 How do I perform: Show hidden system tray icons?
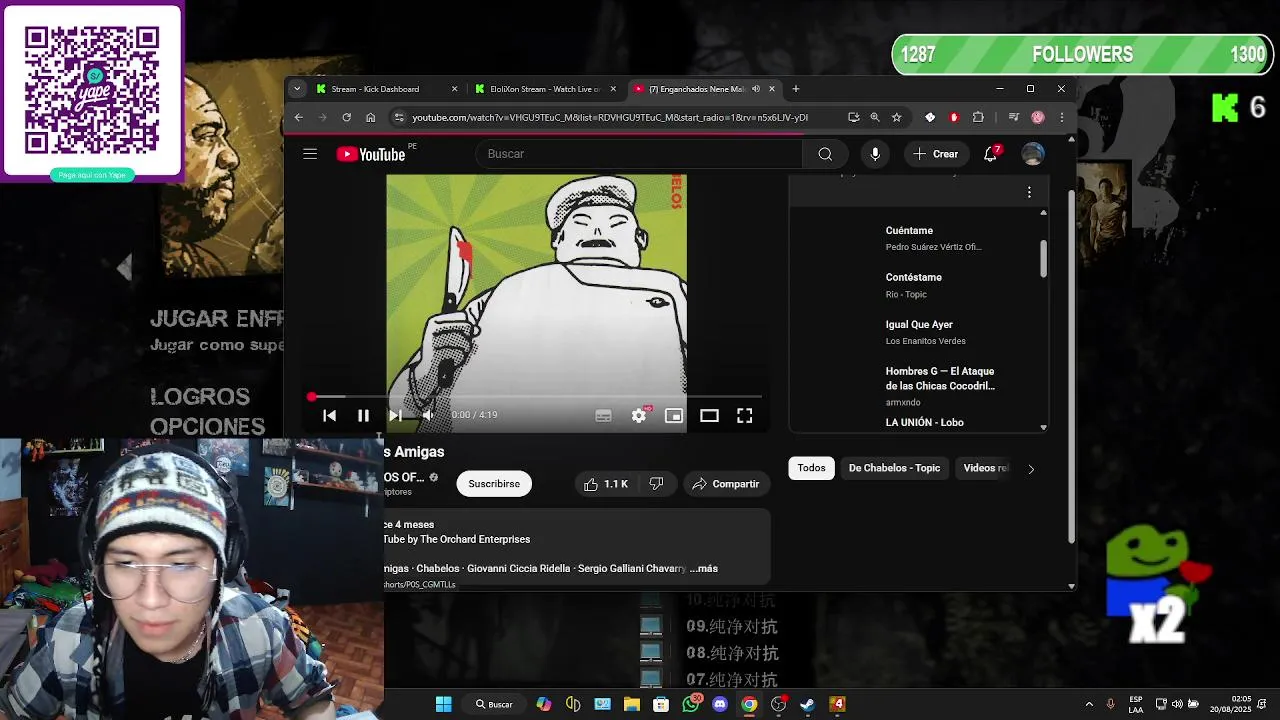click(x=1089, y=704)
